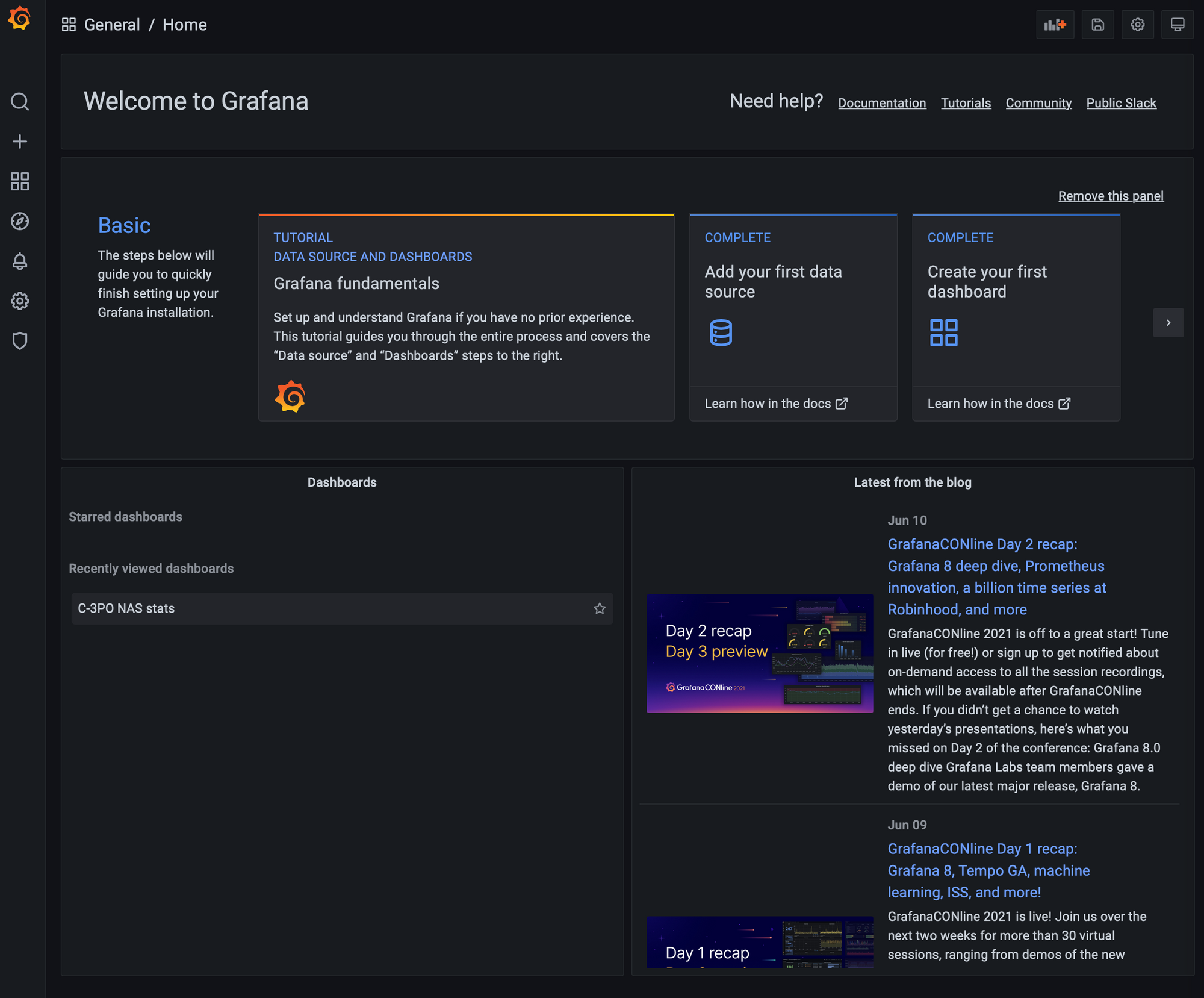Open the Dashboards four-squares sidebar icon

coord(20,181)
